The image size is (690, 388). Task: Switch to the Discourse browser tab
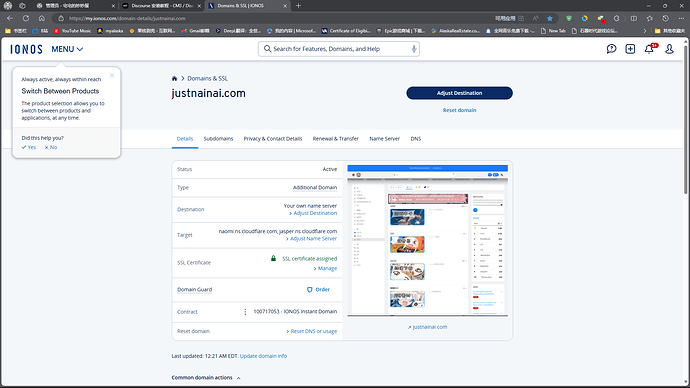click(x=161, y=6)
